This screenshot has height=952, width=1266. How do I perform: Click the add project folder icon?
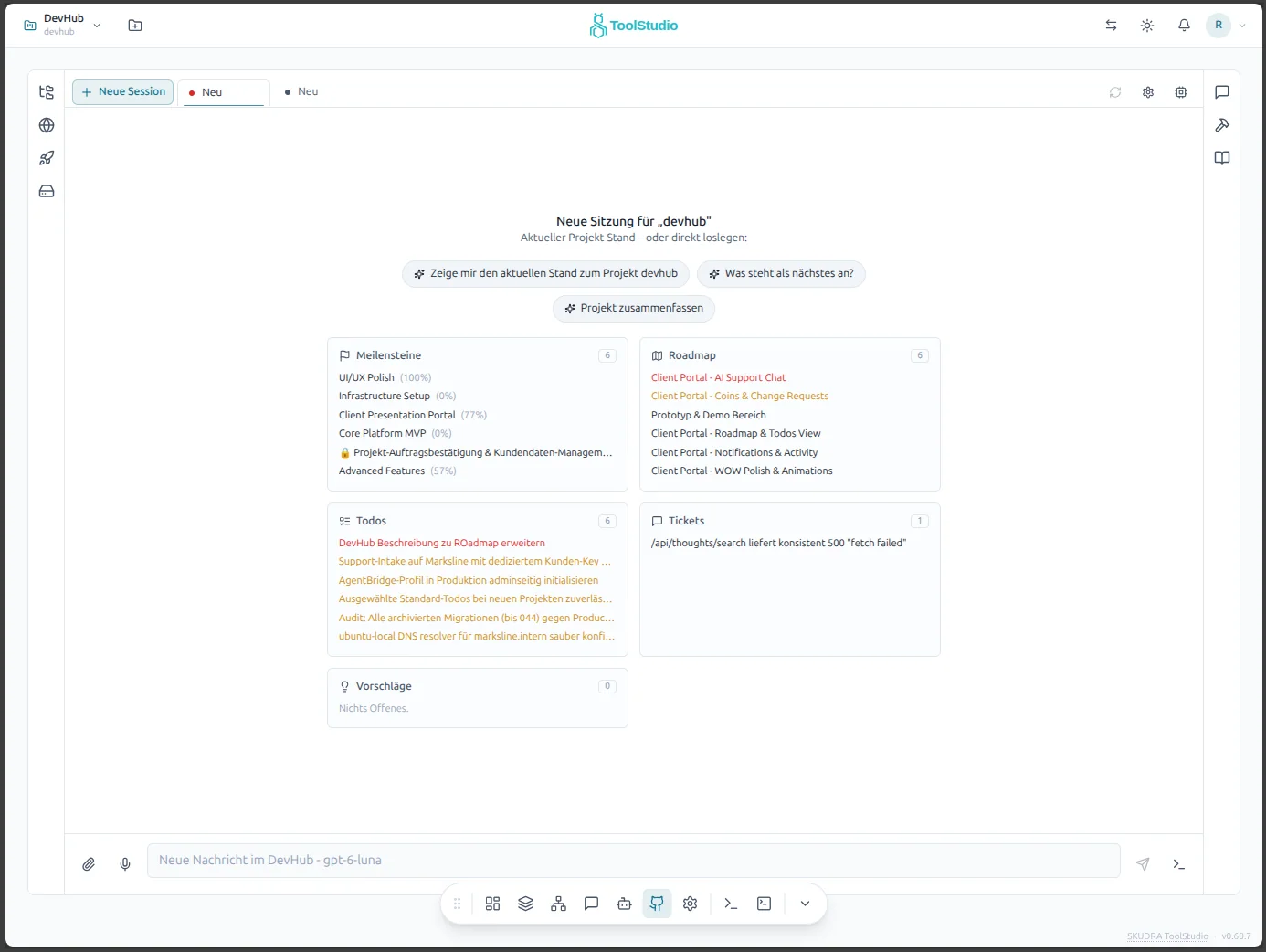[135, 26]
